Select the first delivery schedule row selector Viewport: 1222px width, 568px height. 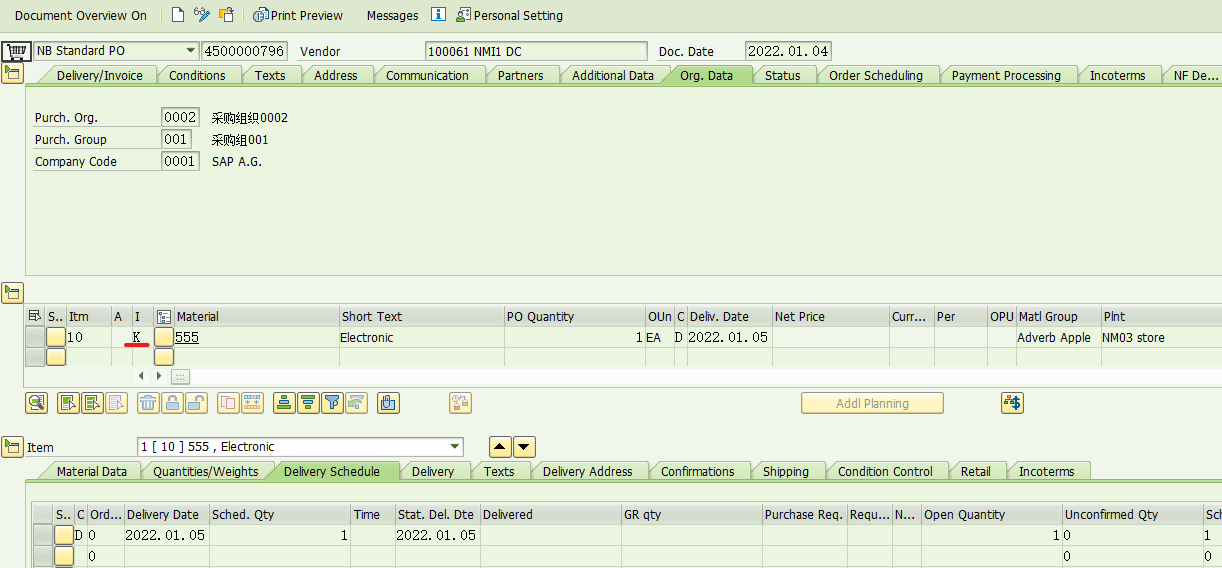point(42,535)
